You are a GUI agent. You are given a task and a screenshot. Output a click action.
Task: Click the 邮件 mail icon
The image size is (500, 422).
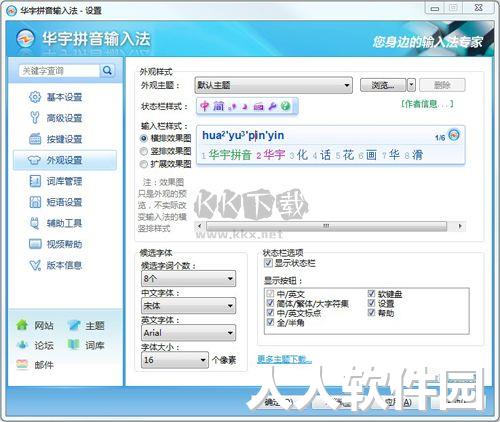pyautogui.click(x=22, y=365)
